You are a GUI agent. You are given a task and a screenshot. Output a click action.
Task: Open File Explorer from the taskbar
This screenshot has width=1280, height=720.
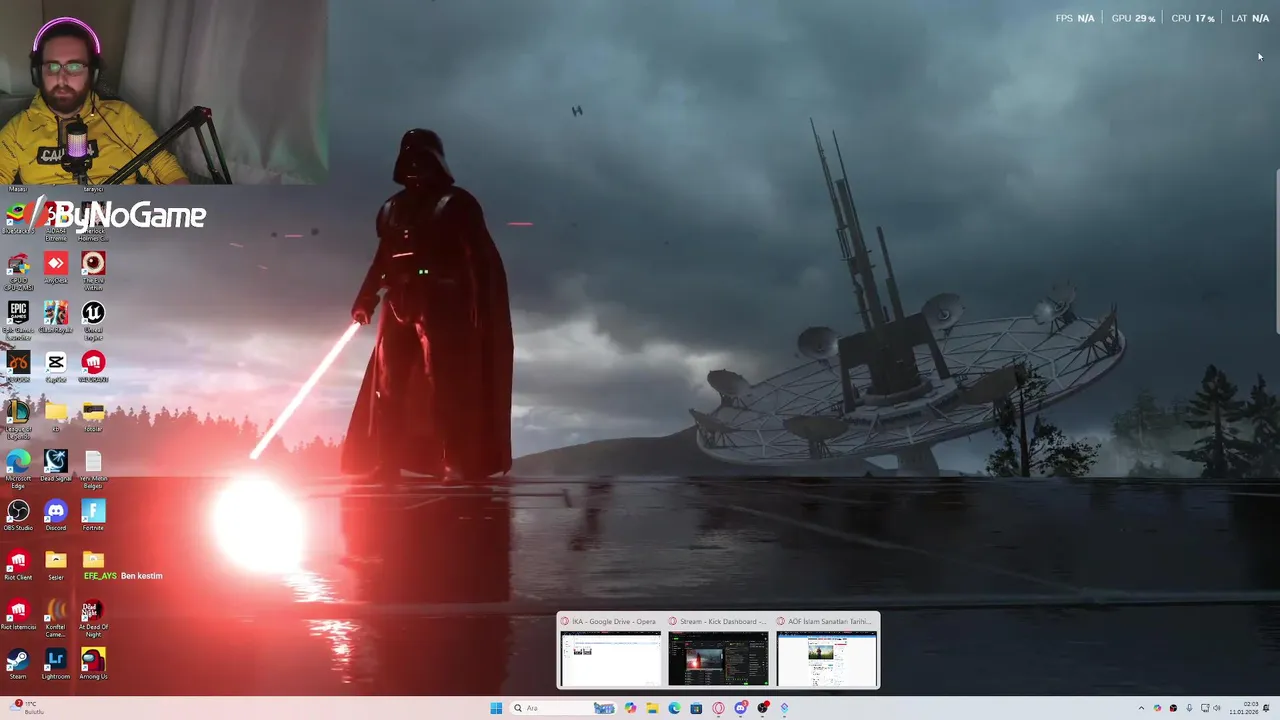pyautogui.click(x=652, y=708)
